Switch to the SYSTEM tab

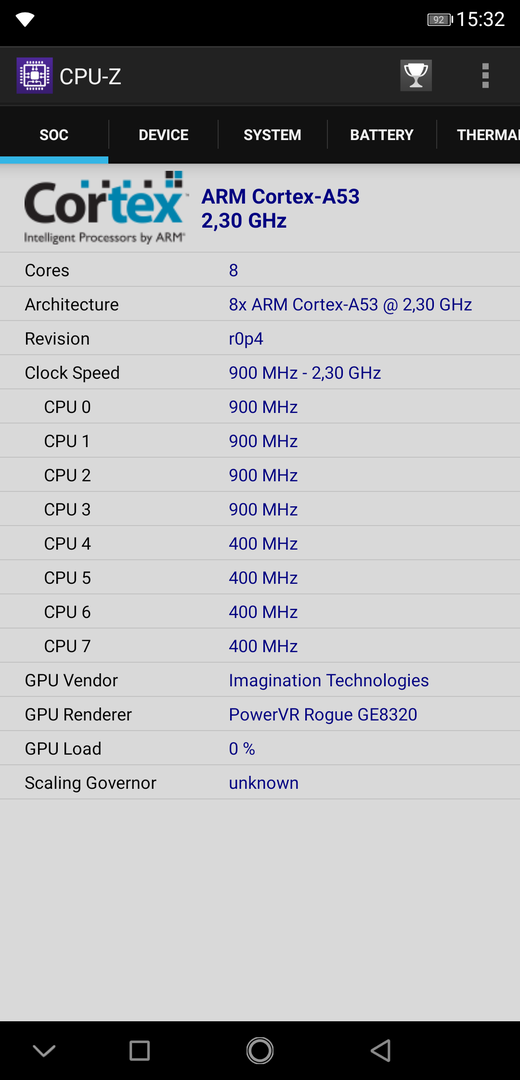click(x=272, y=135)
